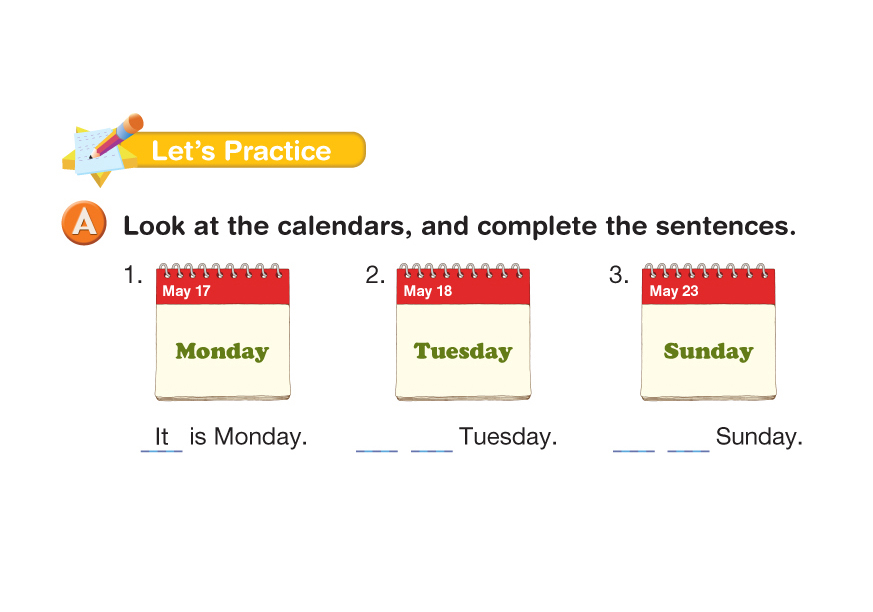Click the filled blank containing "It"

click(162, 438)
